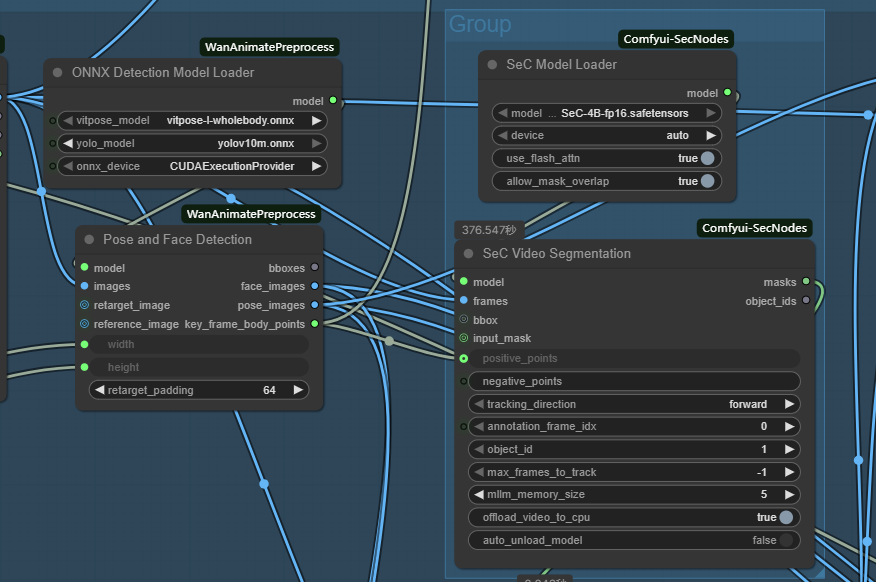Collapse the Pose and Face Detection node dot
The height and width of the screenshot is (582, 876).
[89, 240]
